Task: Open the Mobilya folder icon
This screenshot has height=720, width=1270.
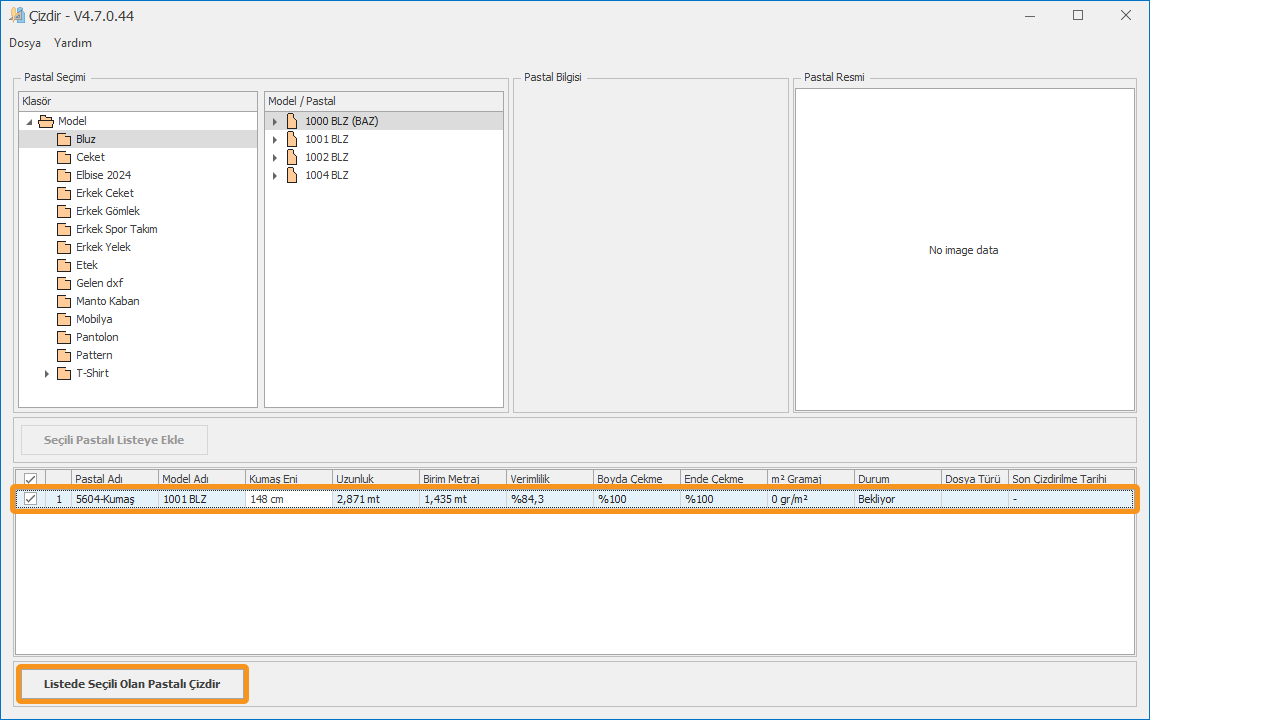Action: click(x=64, y=319)
